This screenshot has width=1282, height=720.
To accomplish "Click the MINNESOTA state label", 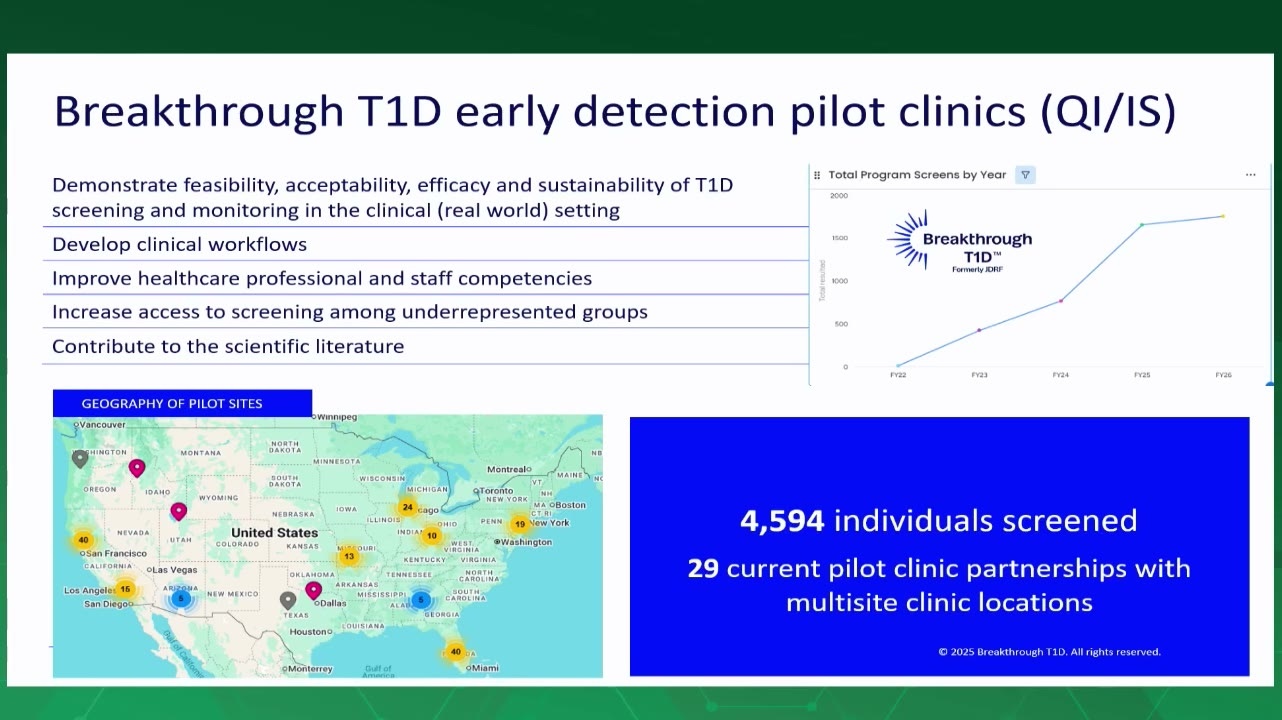I will tap(336, 462).
